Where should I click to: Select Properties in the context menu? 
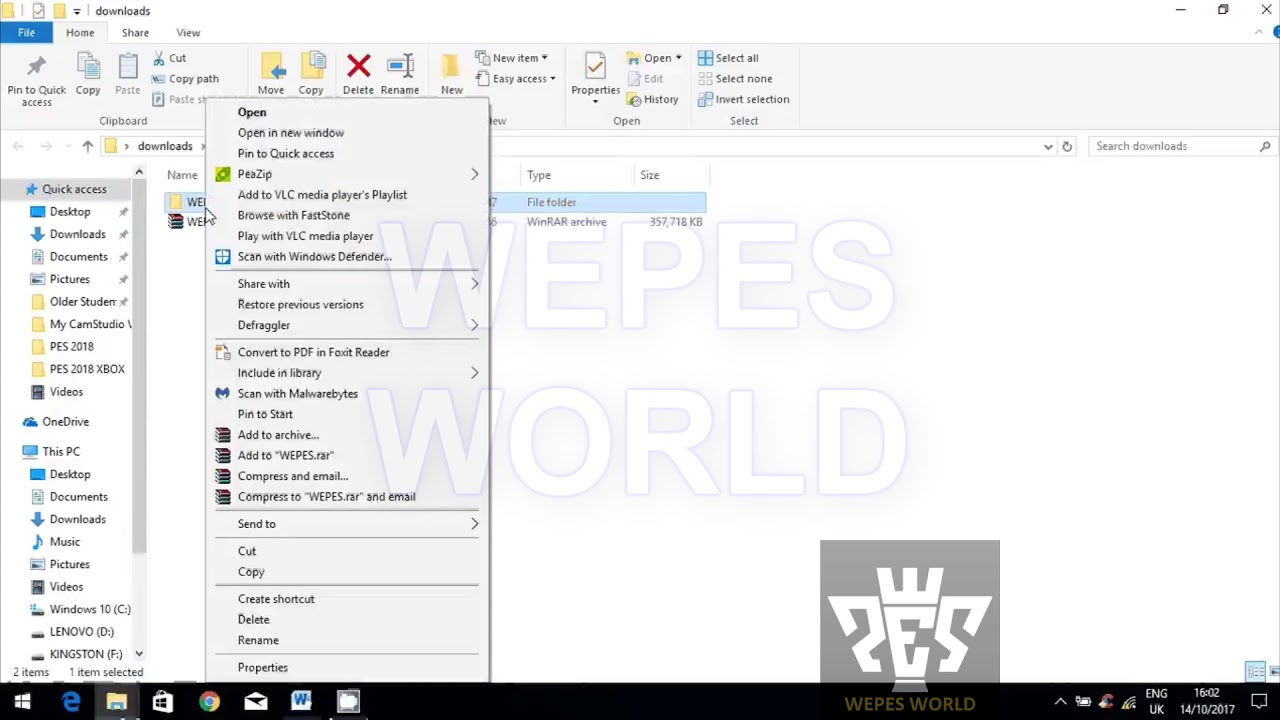coord(263,668)
